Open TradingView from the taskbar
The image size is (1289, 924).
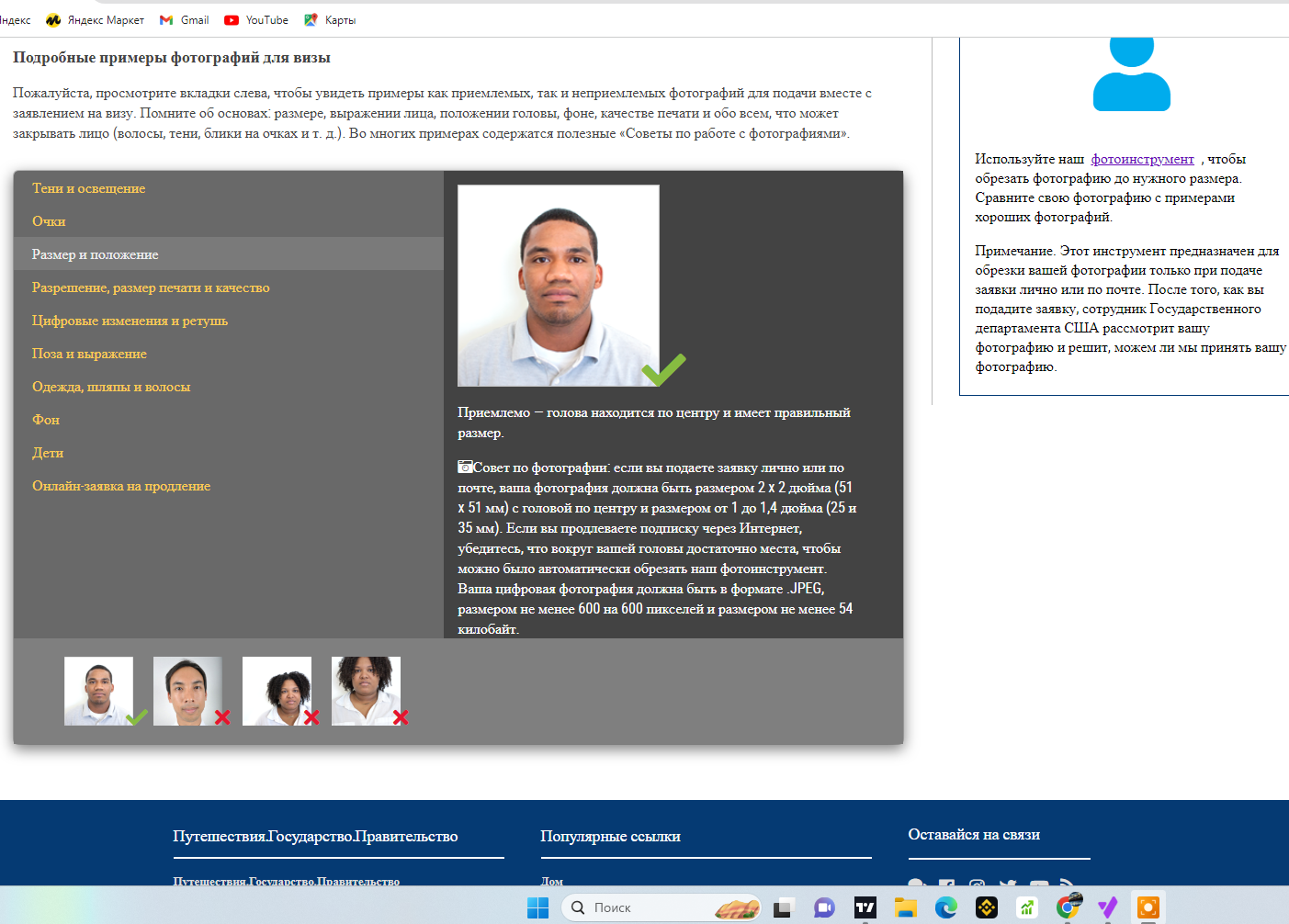pos(865,908)
